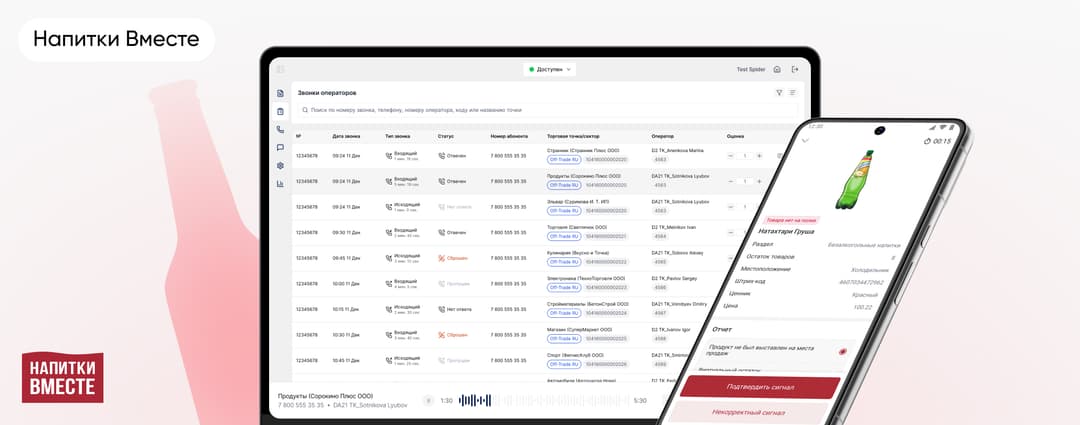Click minus rating button in Продукты Sotnikova row
This screenshot has width=1080, height=425.
click(x=730, y=181)
